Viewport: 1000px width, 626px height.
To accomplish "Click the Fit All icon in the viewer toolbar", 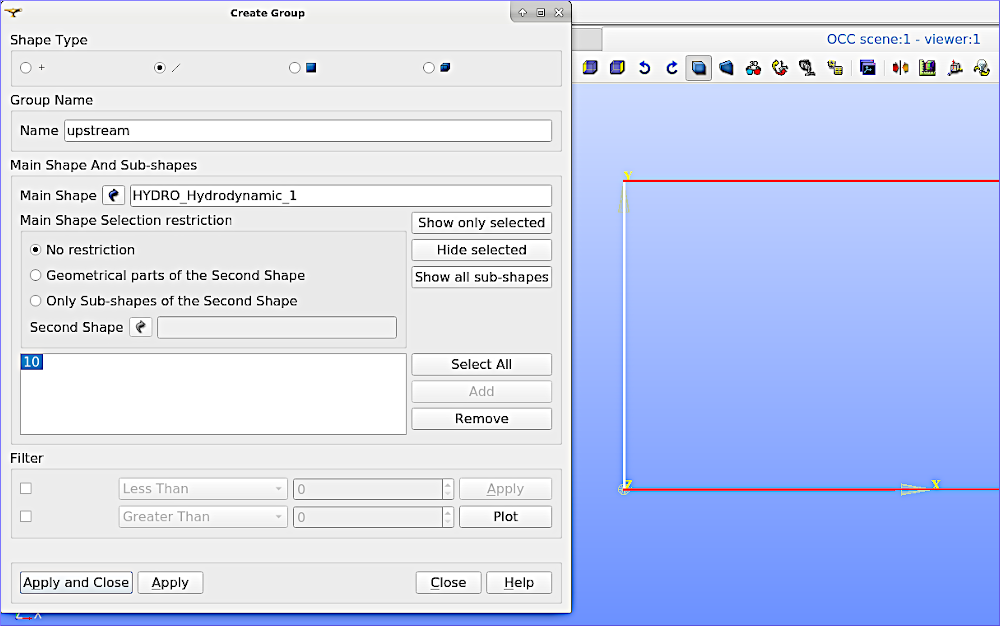I will pyautogui.click(x=698, y=68).
